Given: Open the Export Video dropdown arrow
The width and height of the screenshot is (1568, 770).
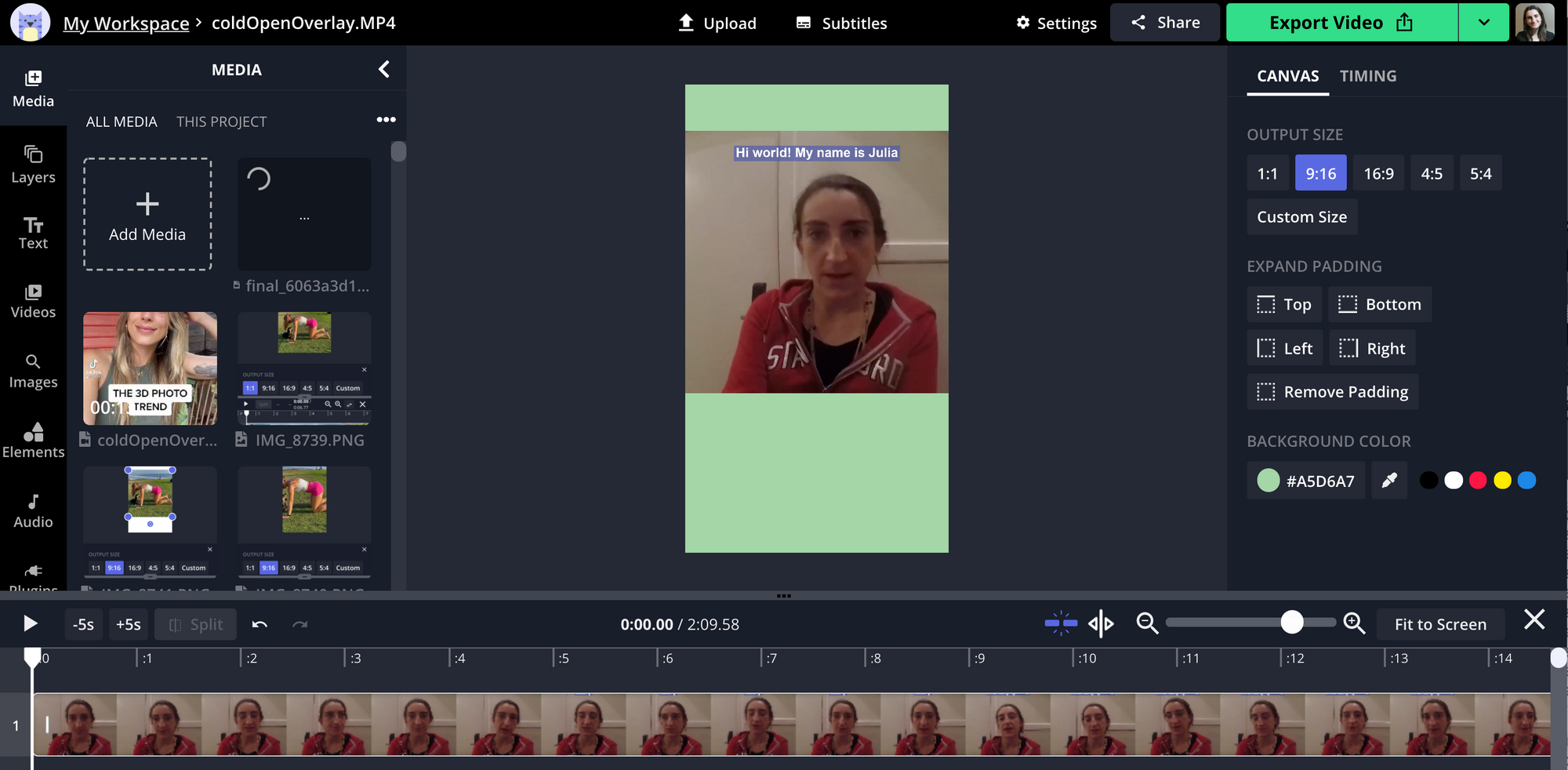Looking at the screenshot, I should (1483, 23).
